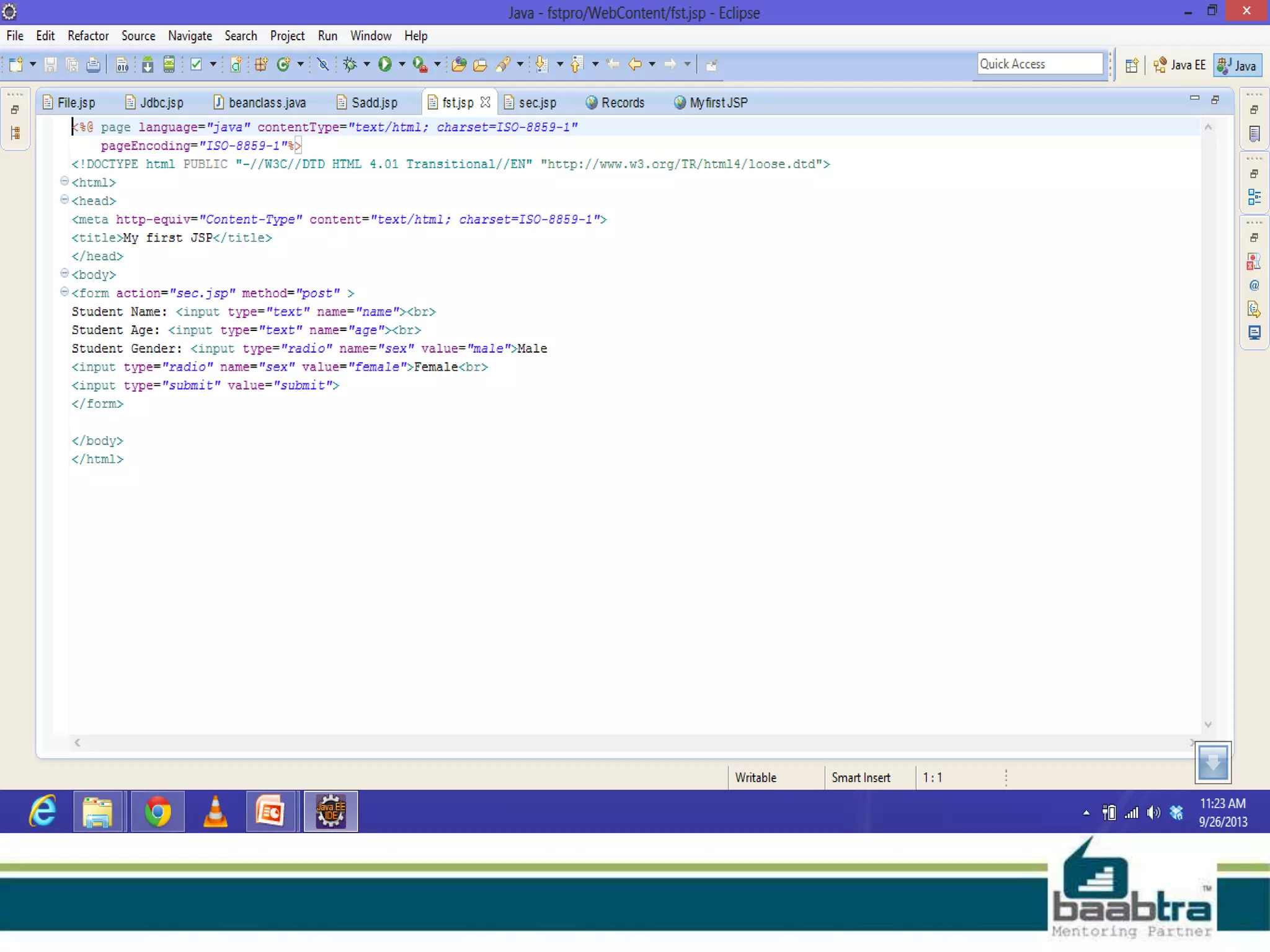Open the Debug dropdown arrow
This screenshot has height=952, width=1270.
(x=367, y=64)
